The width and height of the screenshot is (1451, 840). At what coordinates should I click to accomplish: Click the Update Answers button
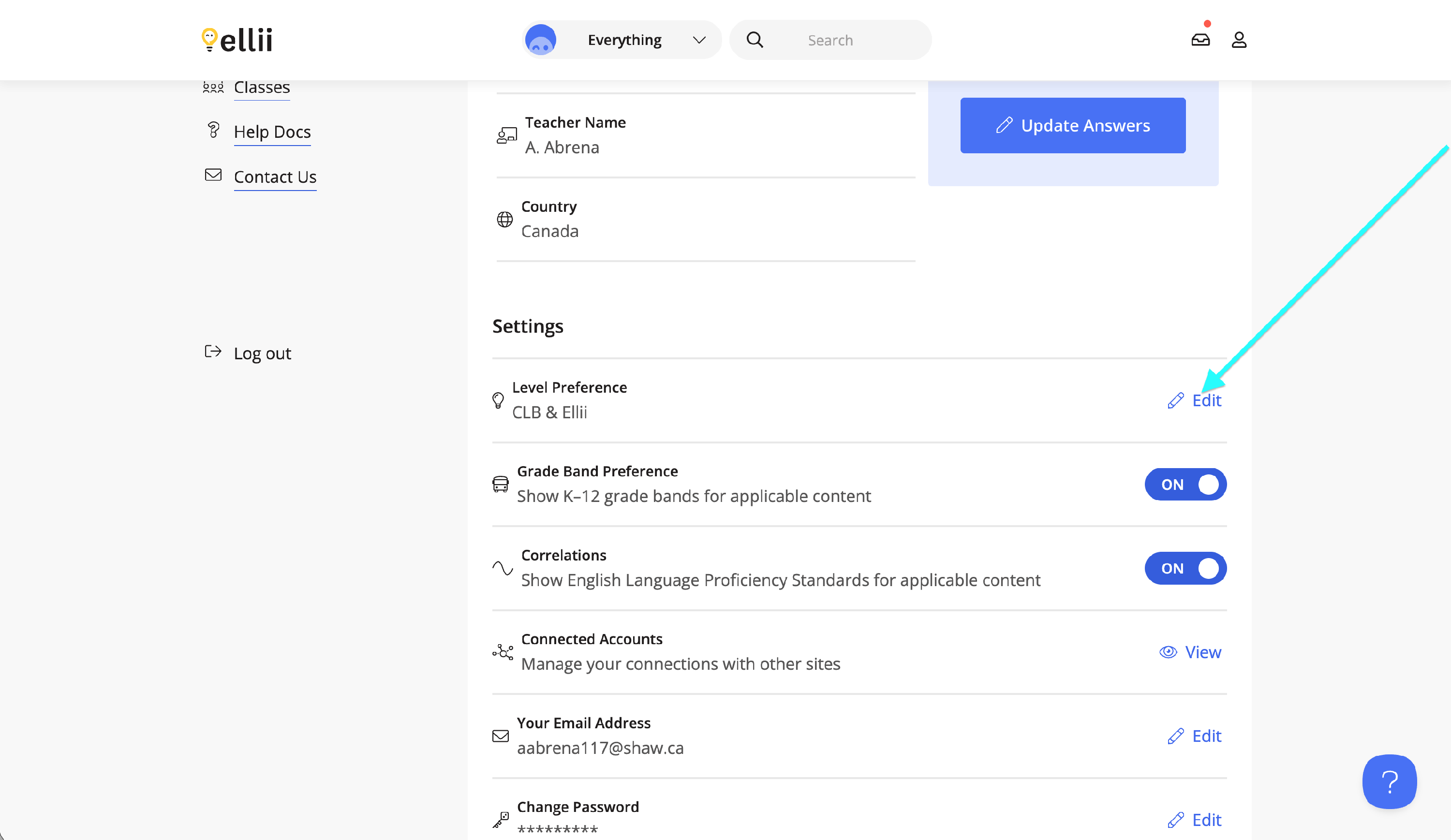click(1072, 126)
